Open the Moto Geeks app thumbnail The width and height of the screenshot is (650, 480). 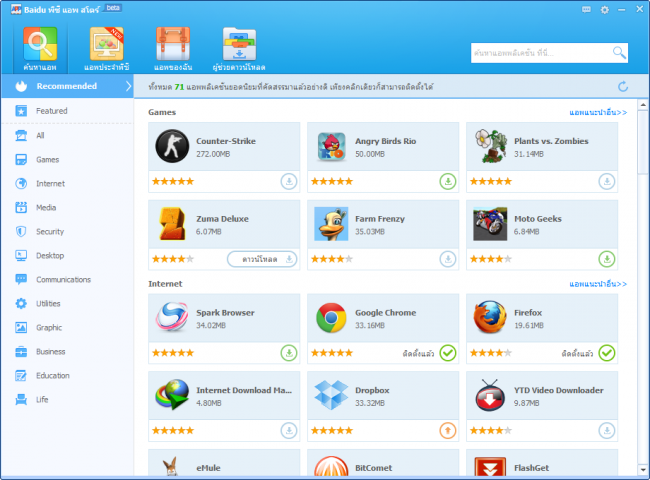[490, 224]
